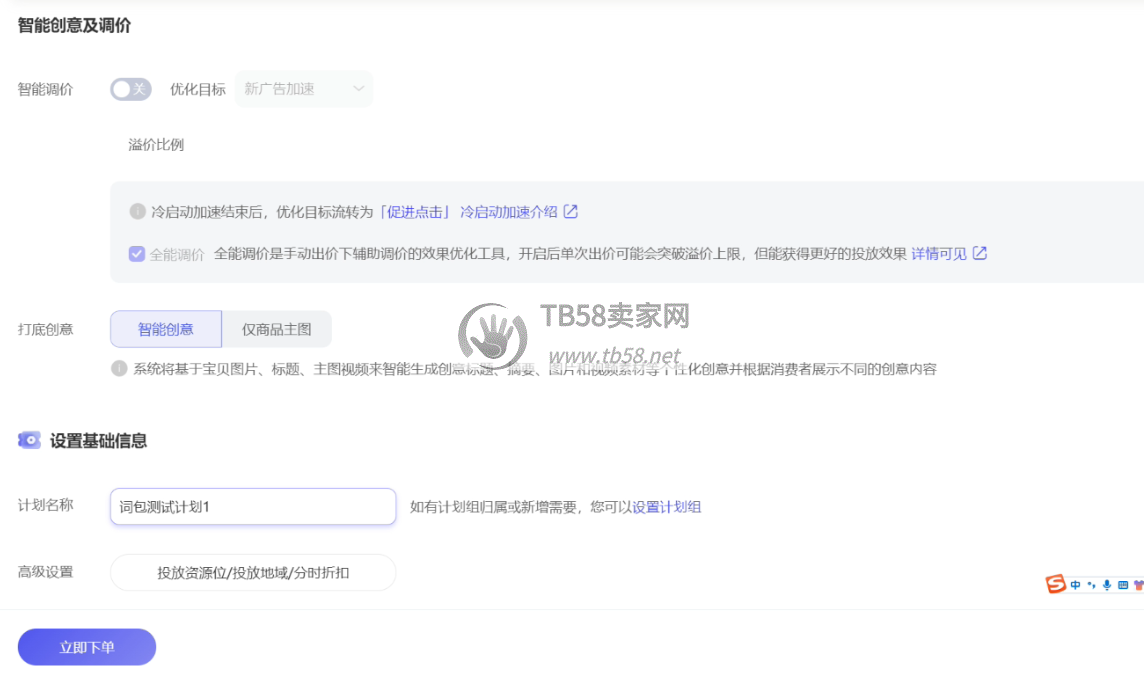Toggle the 智能调价 switch on
This screenshot has height=673, width=1144.
[x=130, y=89]
